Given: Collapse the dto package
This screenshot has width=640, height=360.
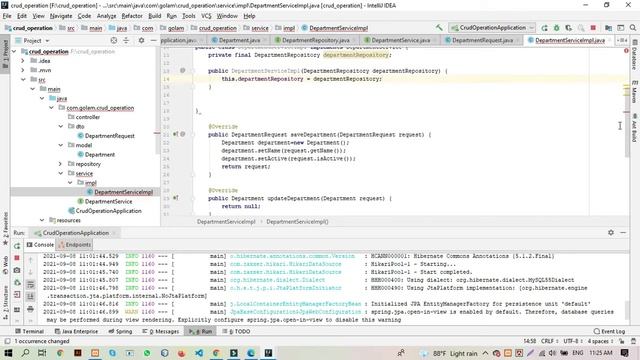Looking at the screenshot, I should pos(61,127).
